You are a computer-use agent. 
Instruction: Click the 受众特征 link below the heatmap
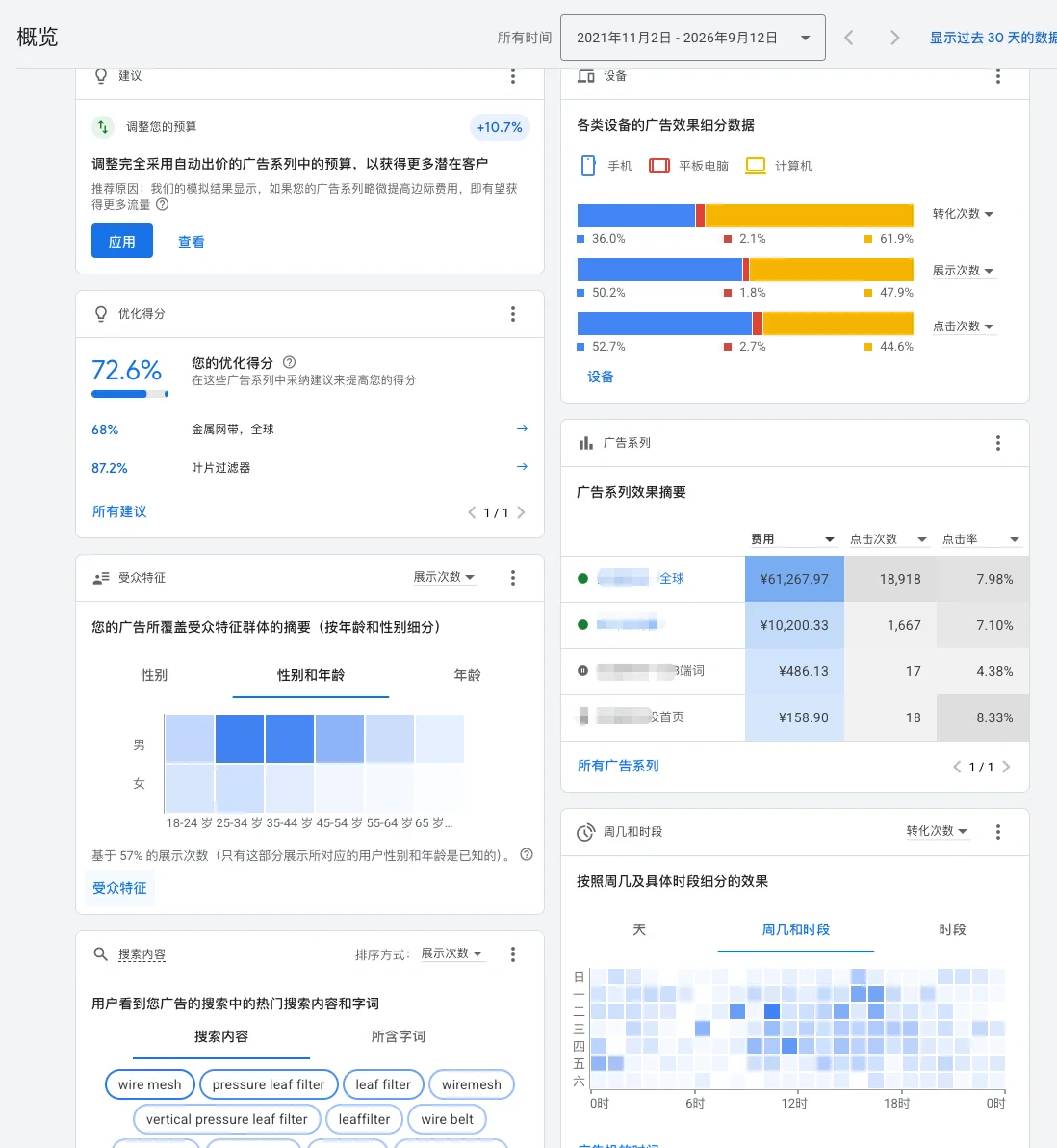click(x=119, y=888)
